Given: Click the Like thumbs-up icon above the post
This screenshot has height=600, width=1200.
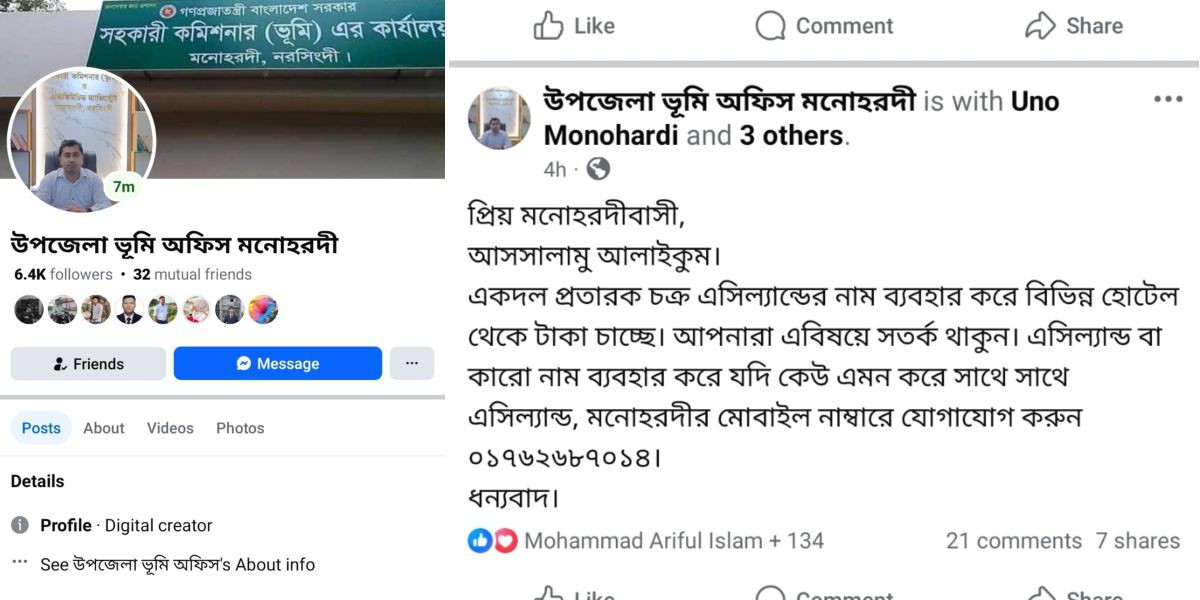Looking at the screenshot, I should (x=548, y=25).
